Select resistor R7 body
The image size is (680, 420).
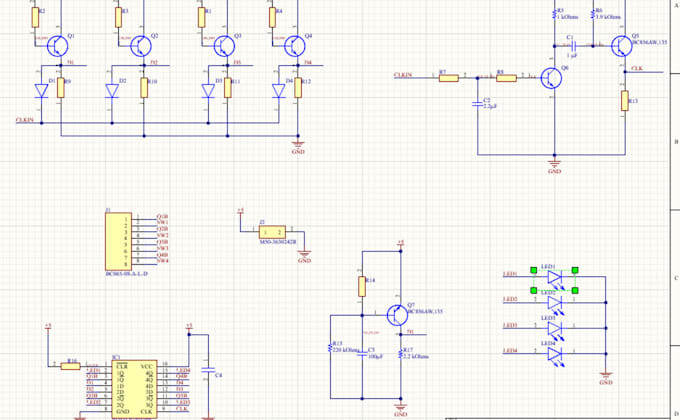pos(449,78)
